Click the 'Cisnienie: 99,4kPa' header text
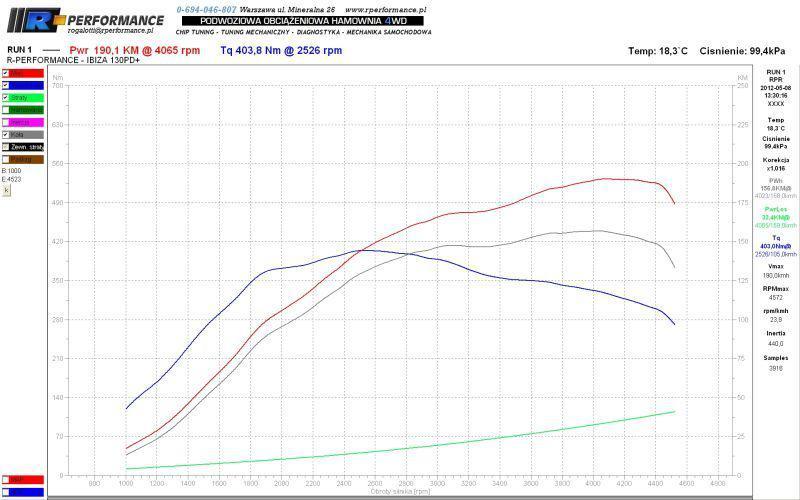 [742, 51]
